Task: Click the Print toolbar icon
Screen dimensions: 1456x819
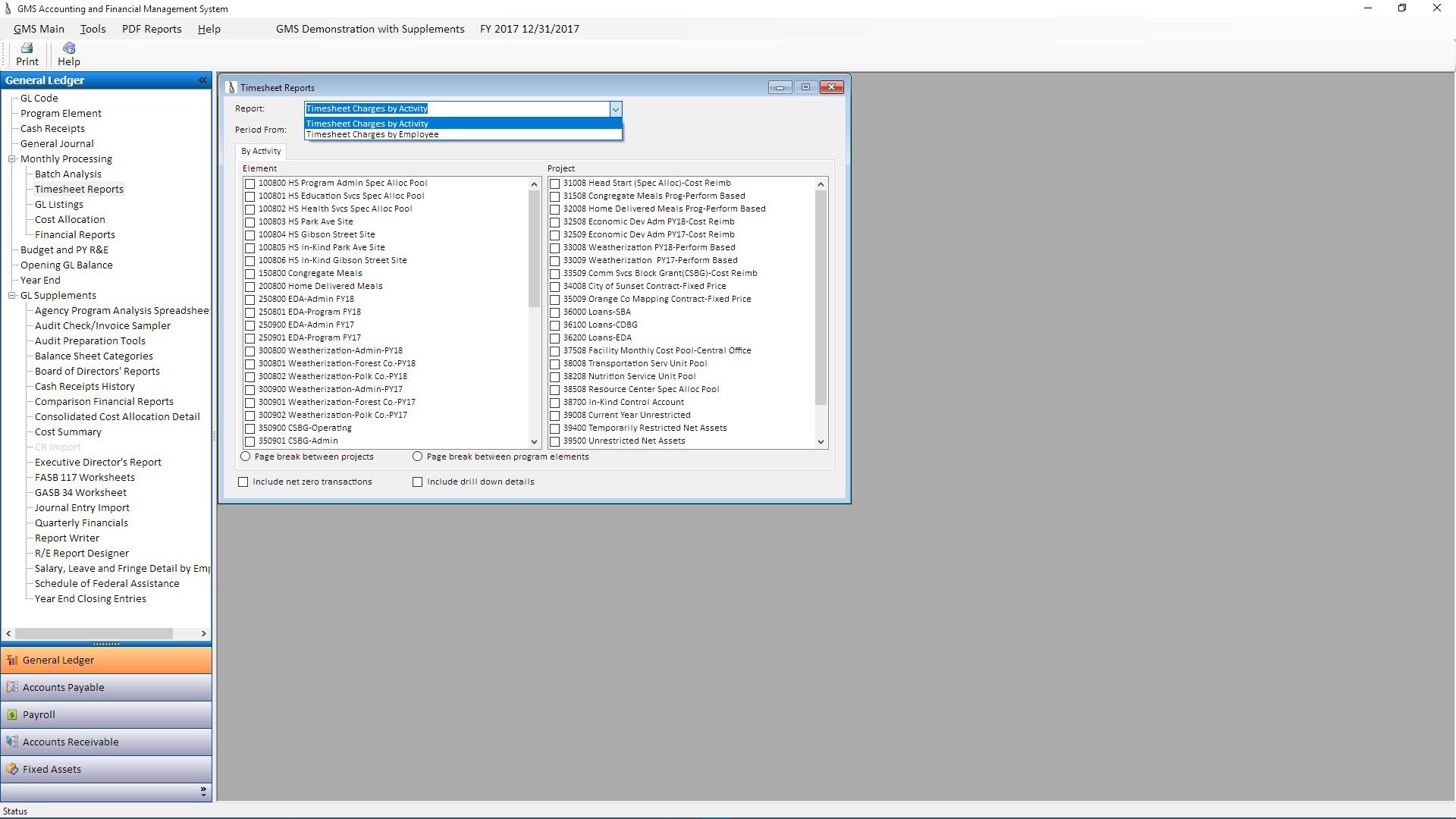Action: click(27, 49)
